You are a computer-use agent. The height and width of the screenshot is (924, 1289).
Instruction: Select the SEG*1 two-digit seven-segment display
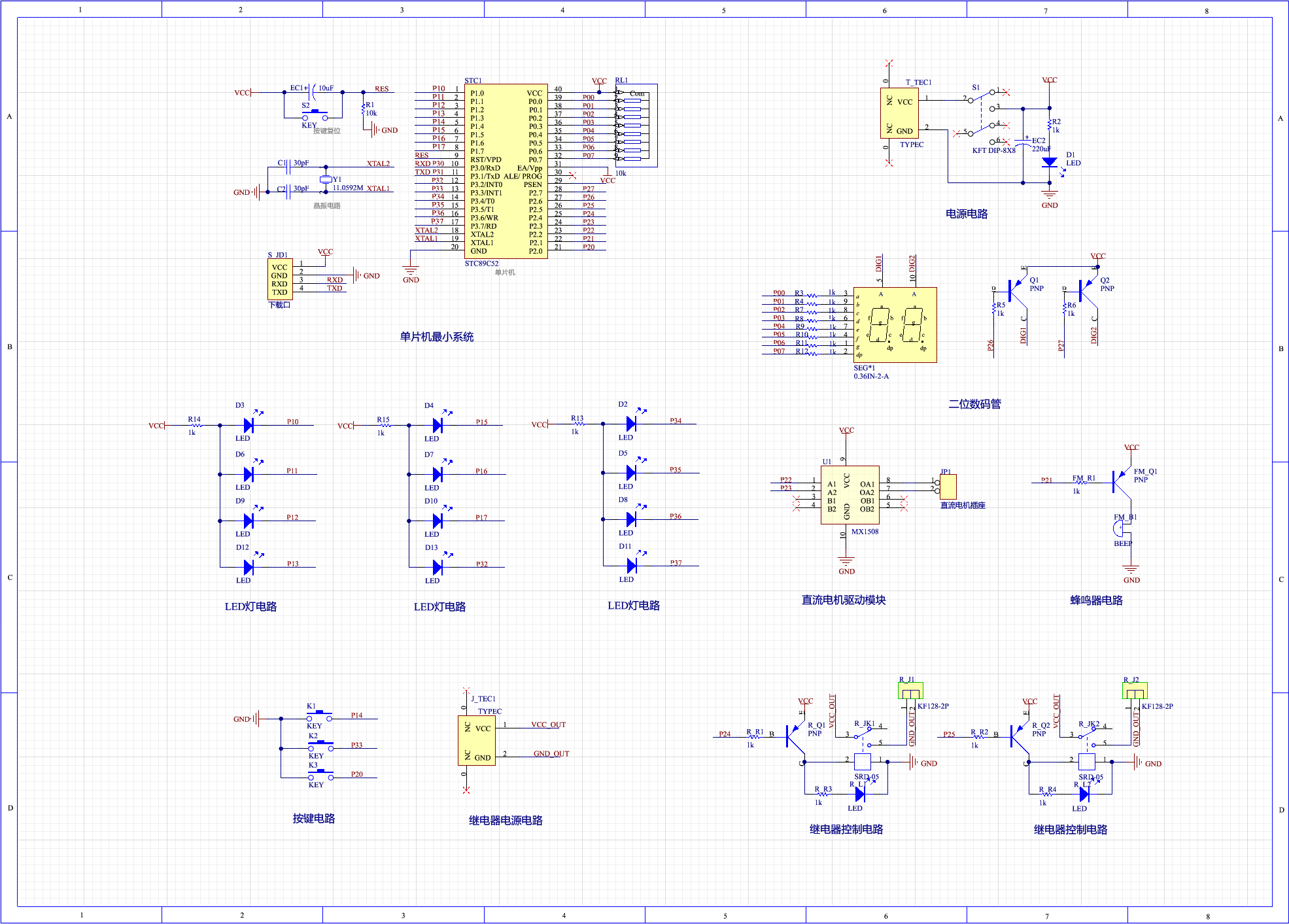pyautogui.click(x=895, y=325)
